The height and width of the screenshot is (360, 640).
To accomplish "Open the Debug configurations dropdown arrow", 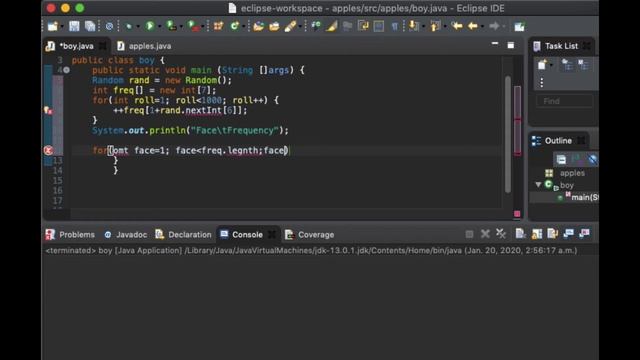I will click(138, 27).
